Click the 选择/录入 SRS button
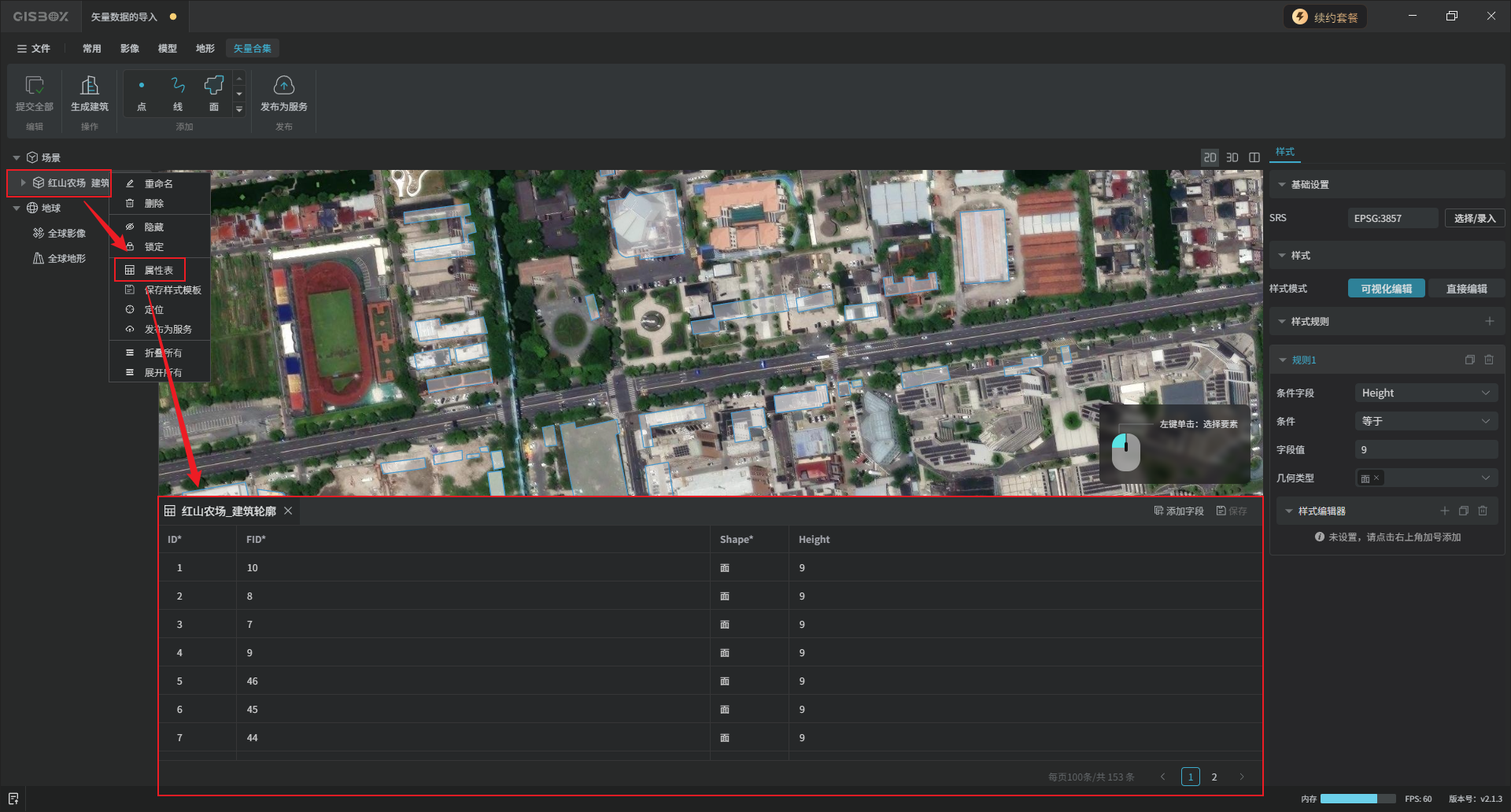The image size is (1511, 812). pos(1474,218)
